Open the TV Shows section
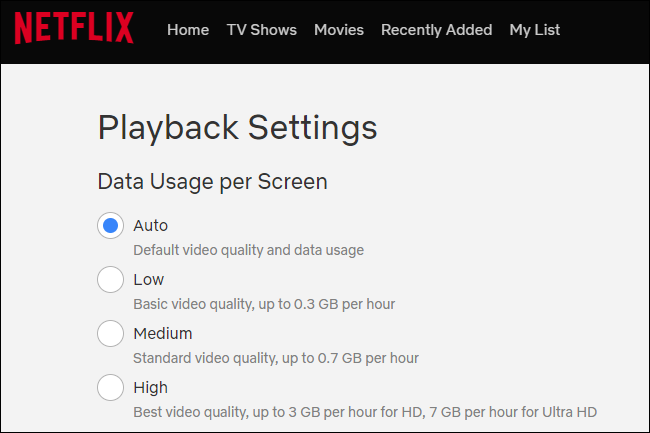The image size is (650, 433). (261, 30)
